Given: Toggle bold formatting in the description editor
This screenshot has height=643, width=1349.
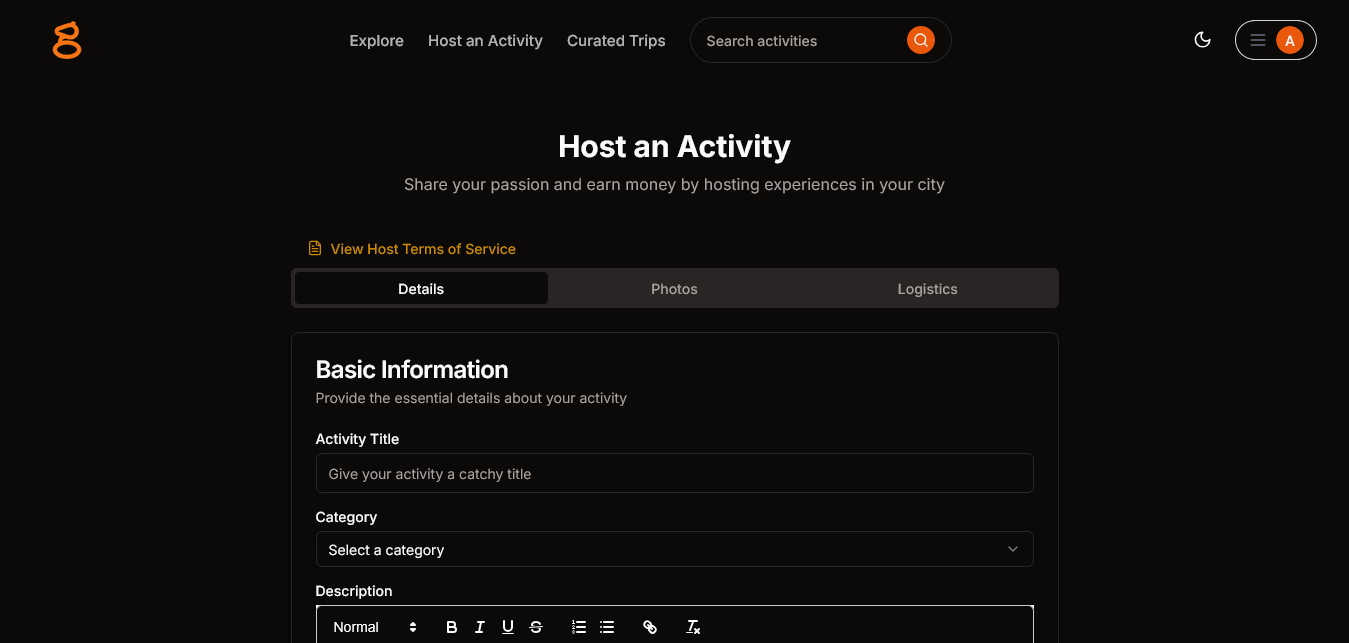Looking at the screenshot, I should pos(451,626).
